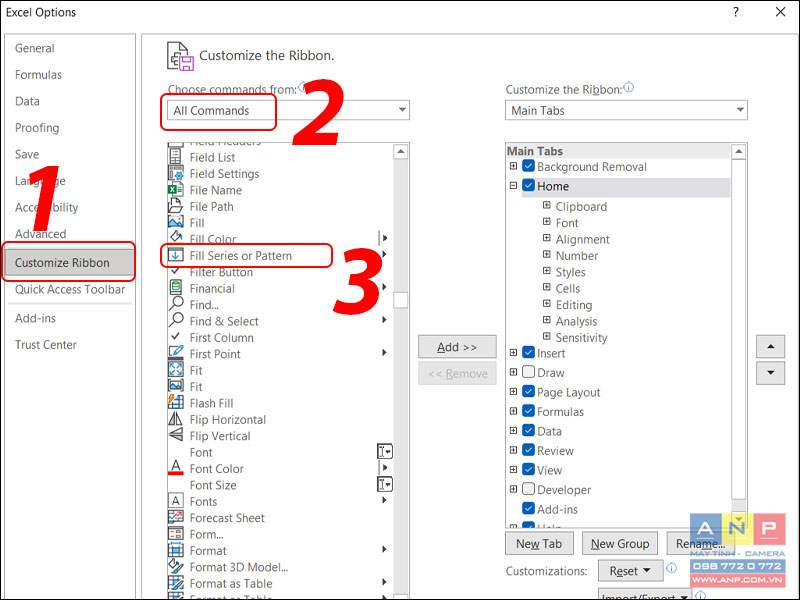Choose the Flip Vertical icon
This screenshot has height=600, width=800.
pyautogui.click(x=176, y=435)
